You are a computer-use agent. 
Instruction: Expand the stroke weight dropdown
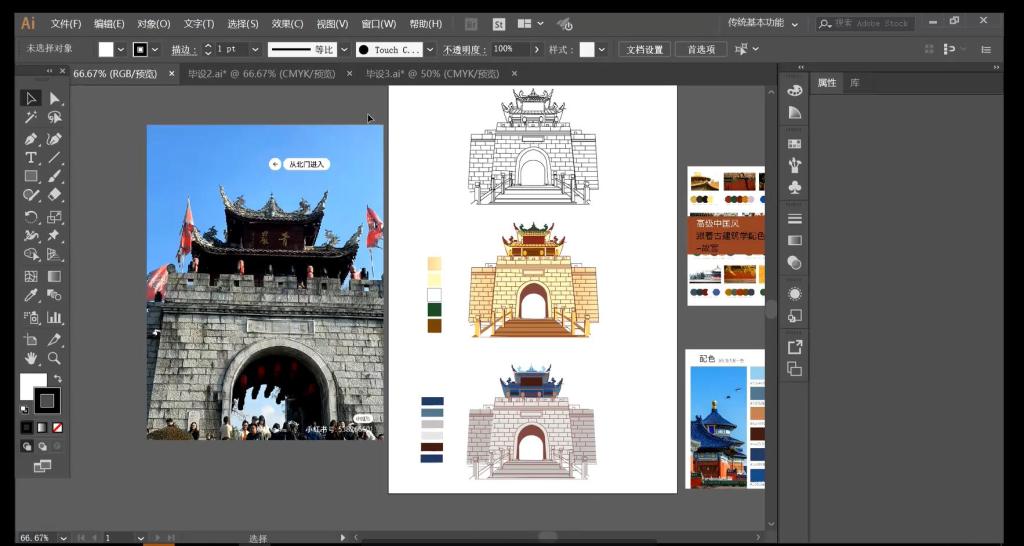(x=255, y=49)
